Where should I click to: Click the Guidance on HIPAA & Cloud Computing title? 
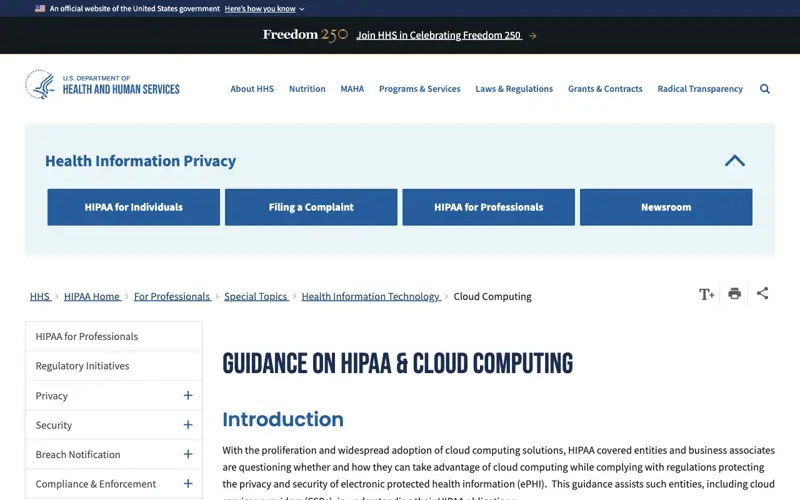point(397,363)
